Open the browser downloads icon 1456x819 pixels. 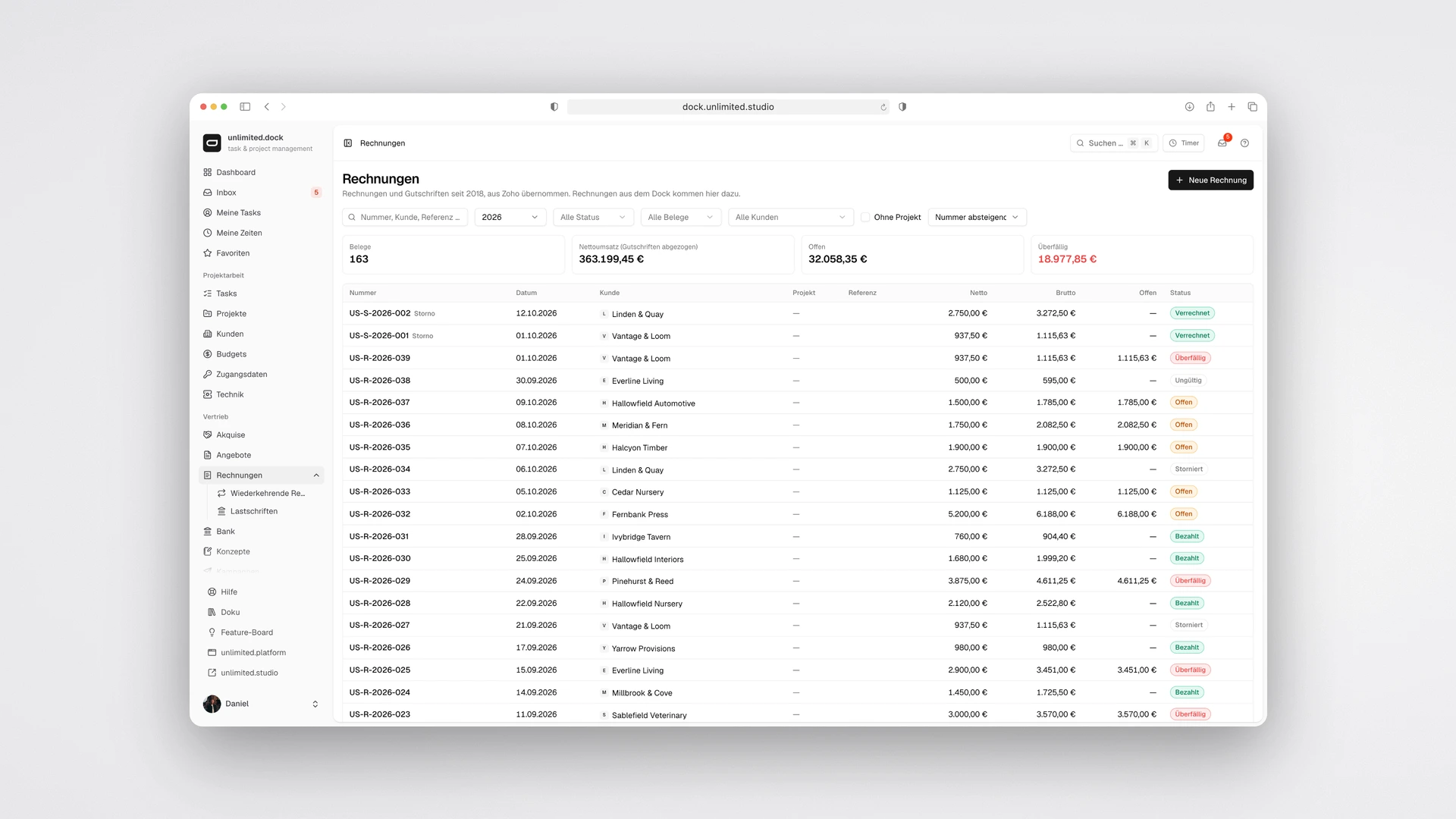[1189, 107]
